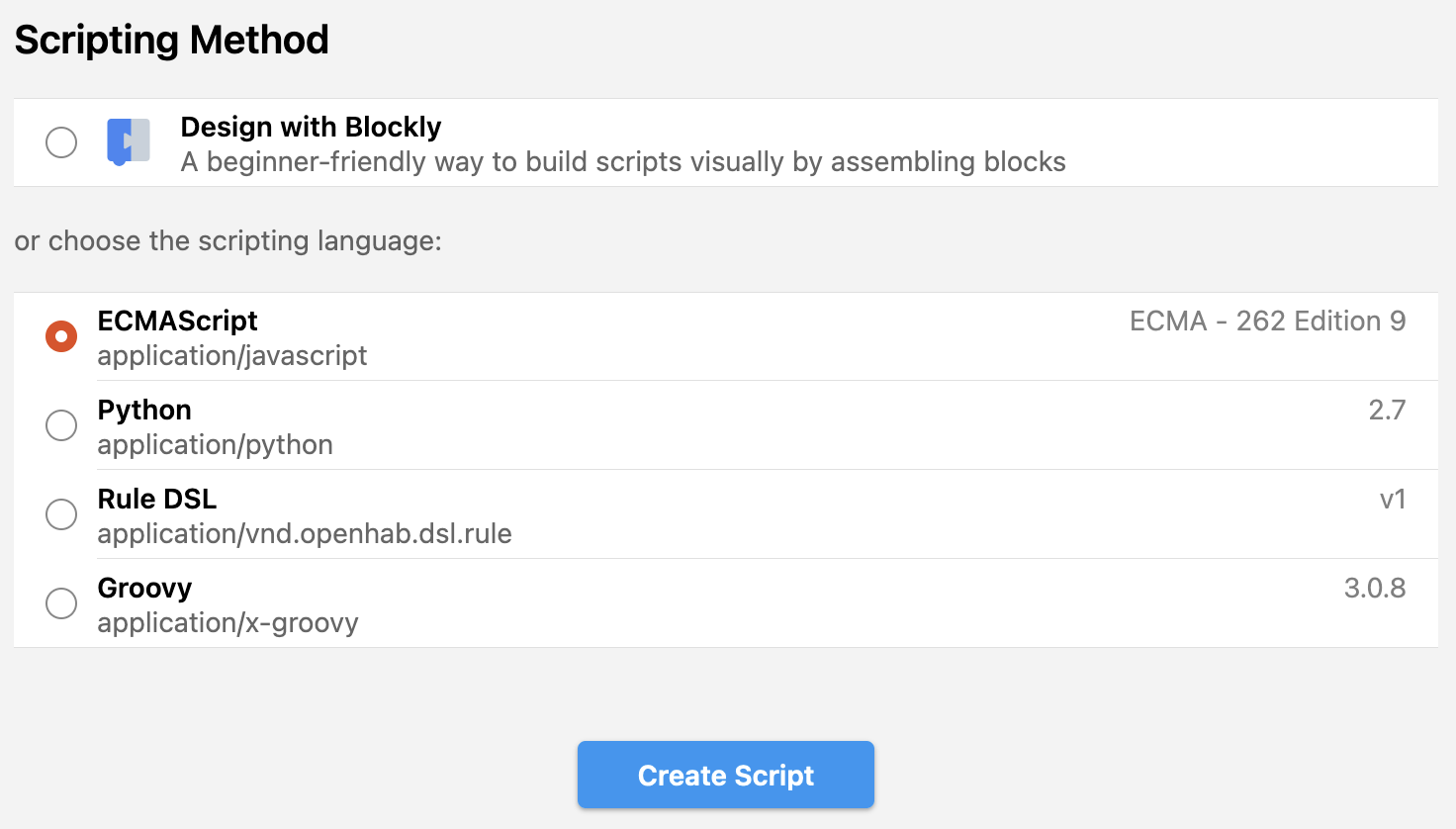Click the Python language label
The image size is (1456, 829).
coord(144,410)
